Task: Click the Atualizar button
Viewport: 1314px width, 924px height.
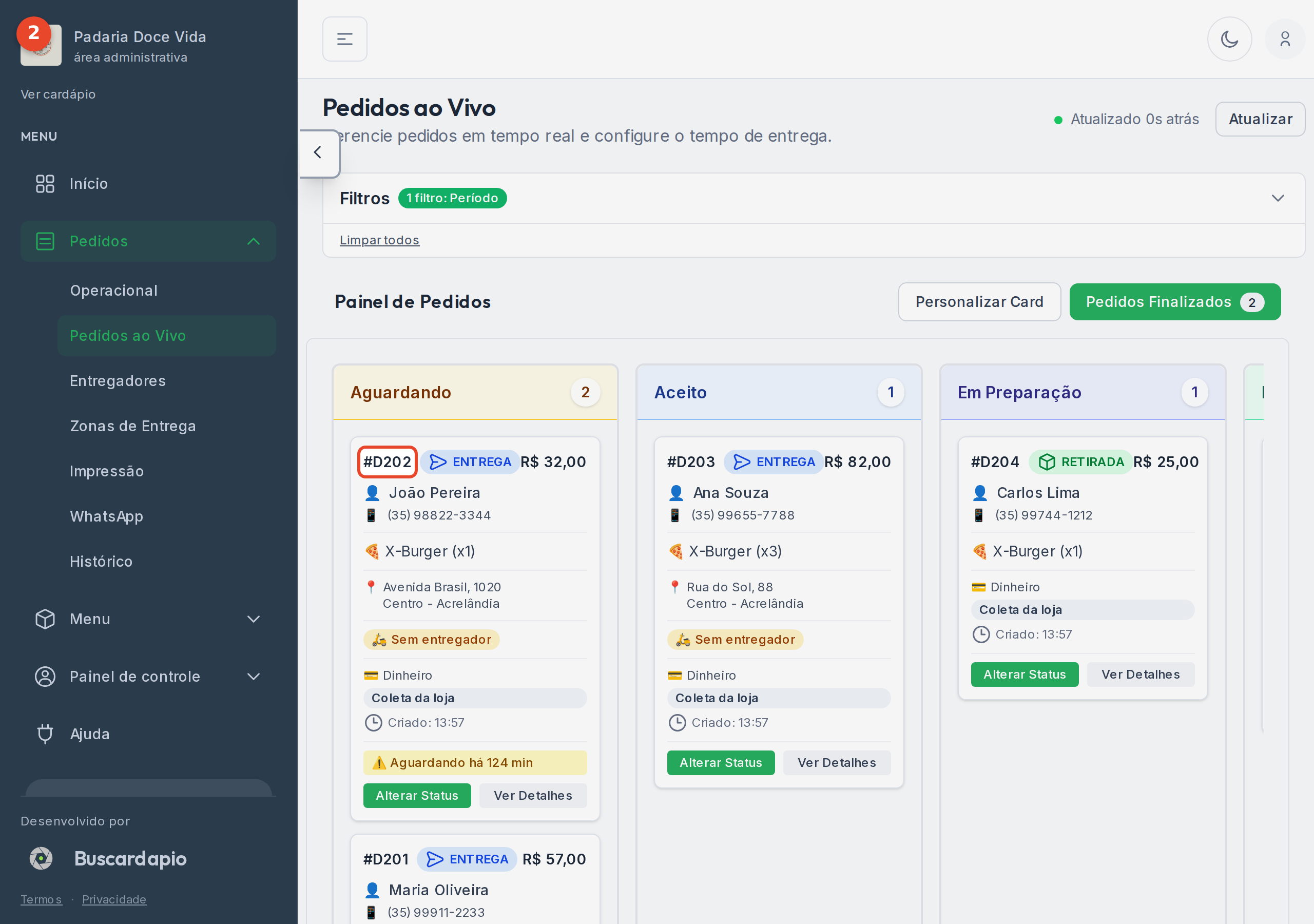Action: 1260,119
